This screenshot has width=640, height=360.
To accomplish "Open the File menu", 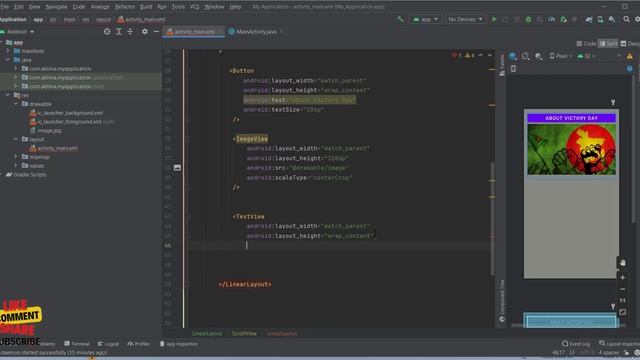I will click(x=4, y=7).
